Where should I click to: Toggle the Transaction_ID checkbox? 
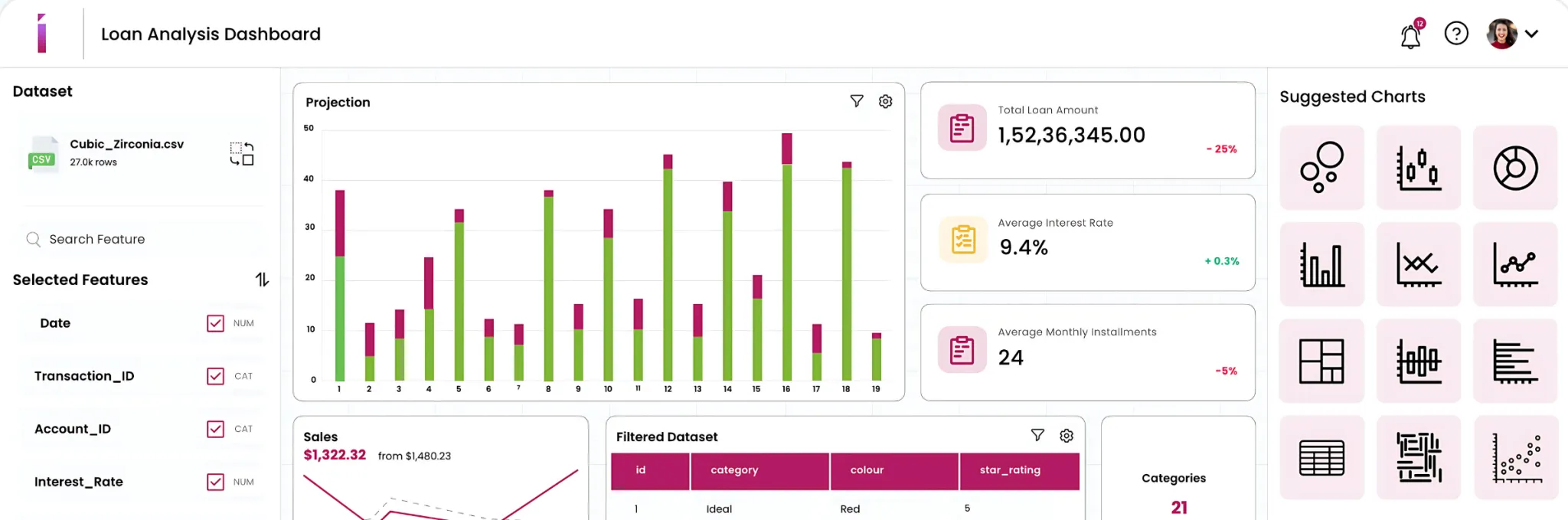pyautogui.click(x=215, y=376)
